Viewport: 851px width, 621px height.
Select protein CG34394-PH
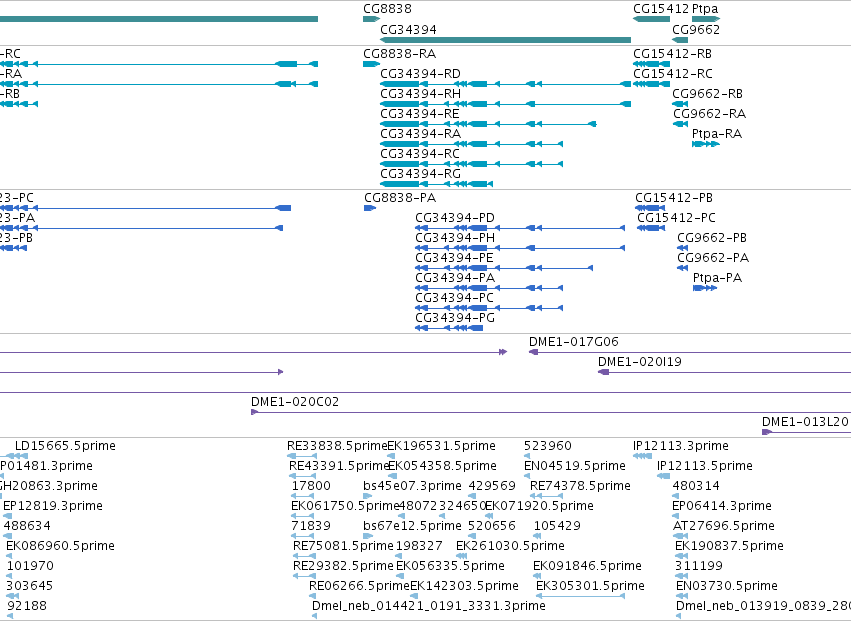[x=455, y=238]
